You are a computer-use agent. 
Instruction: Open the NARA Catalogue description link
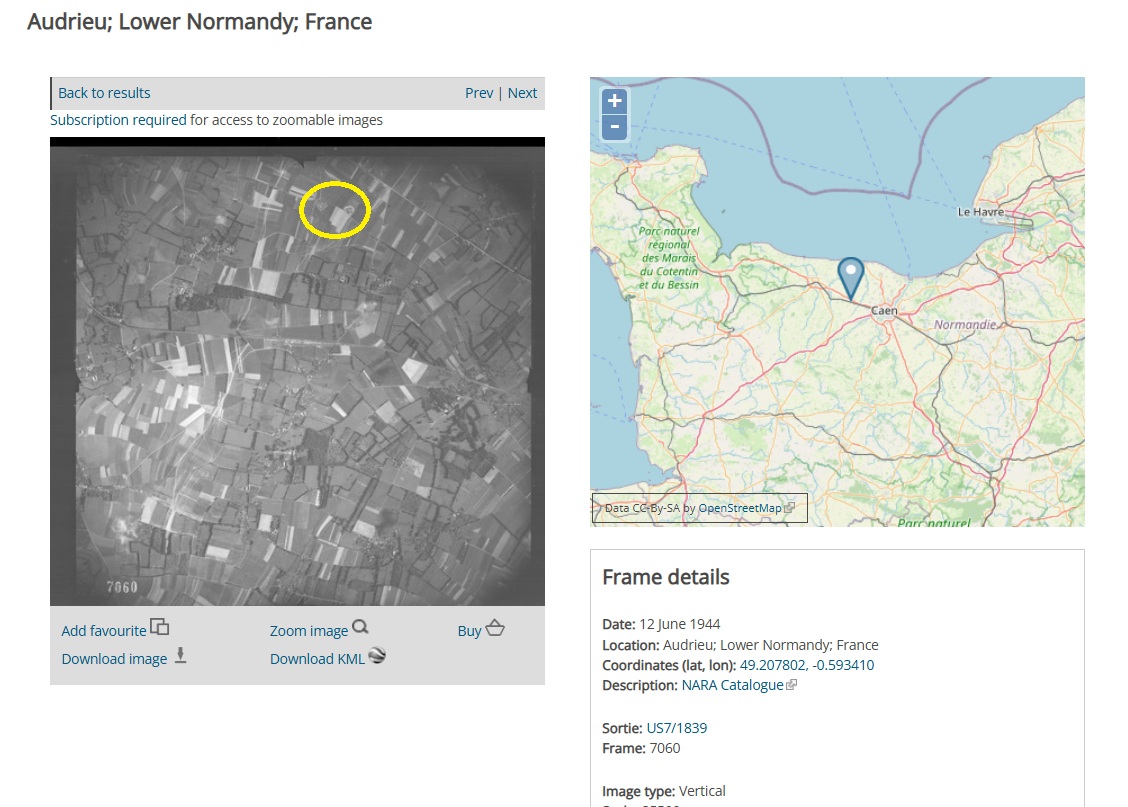732,686
